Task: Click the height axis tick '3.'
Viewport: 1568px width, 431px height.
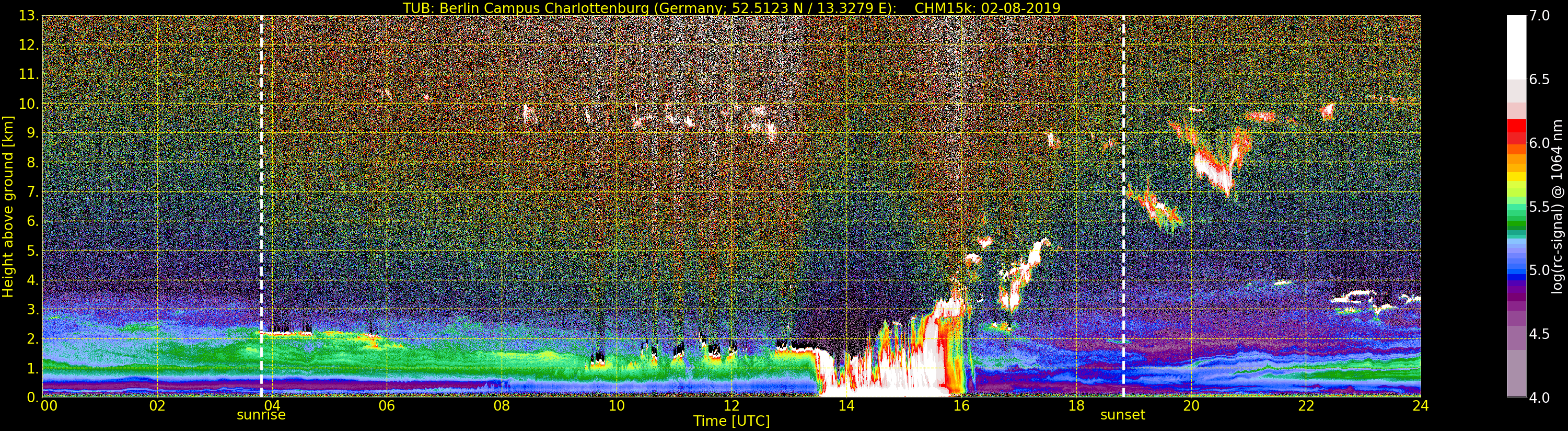Action: pos(33,309)
